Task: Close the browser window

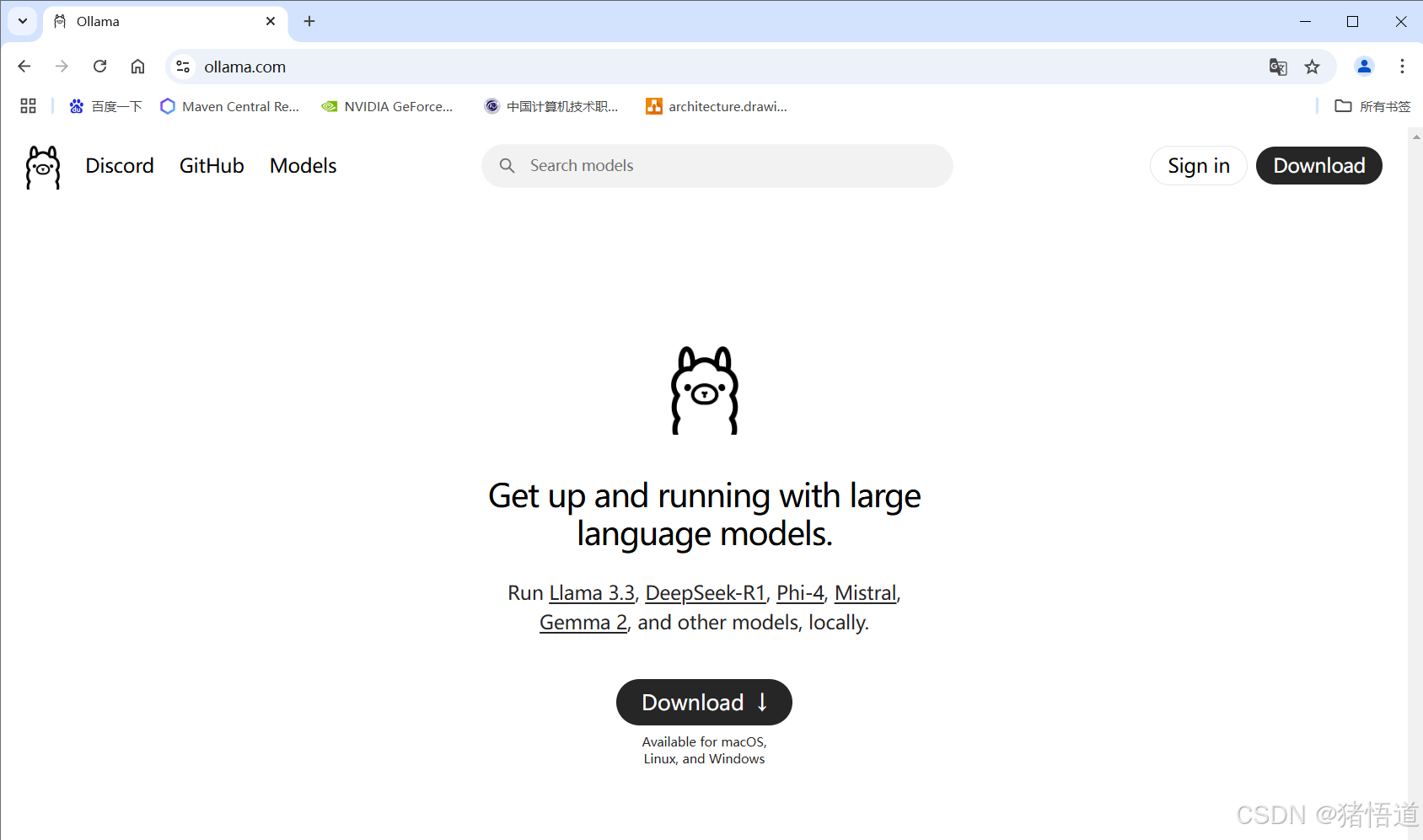Action: tap(1401, 21)
